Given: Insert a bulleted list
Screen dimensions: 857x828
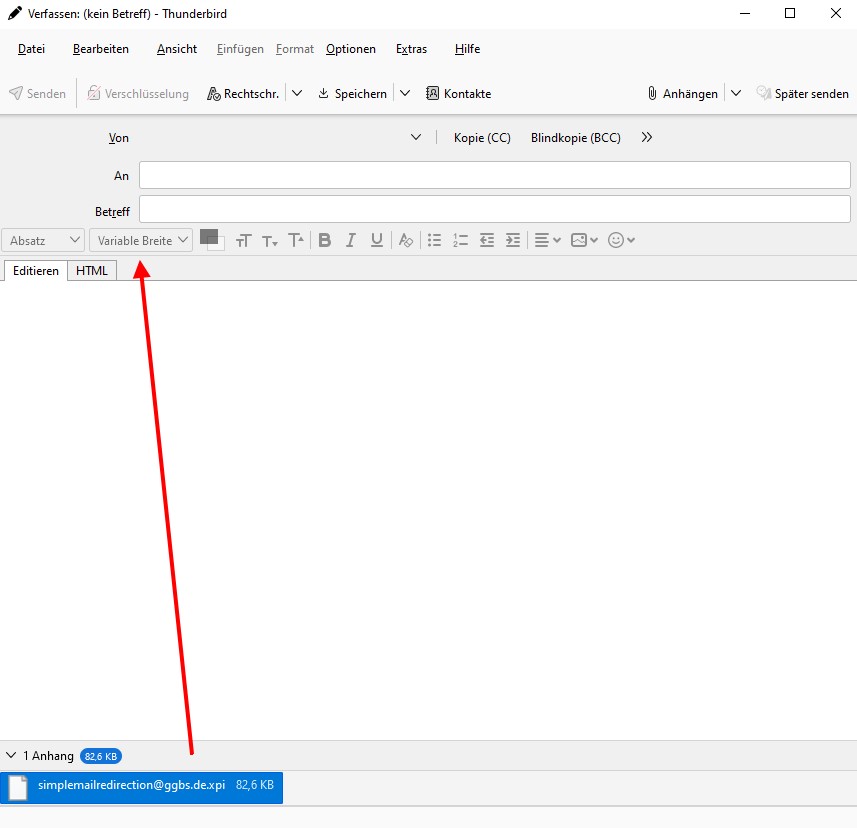Looking at the screenshot, I should [x=434, y=240].
